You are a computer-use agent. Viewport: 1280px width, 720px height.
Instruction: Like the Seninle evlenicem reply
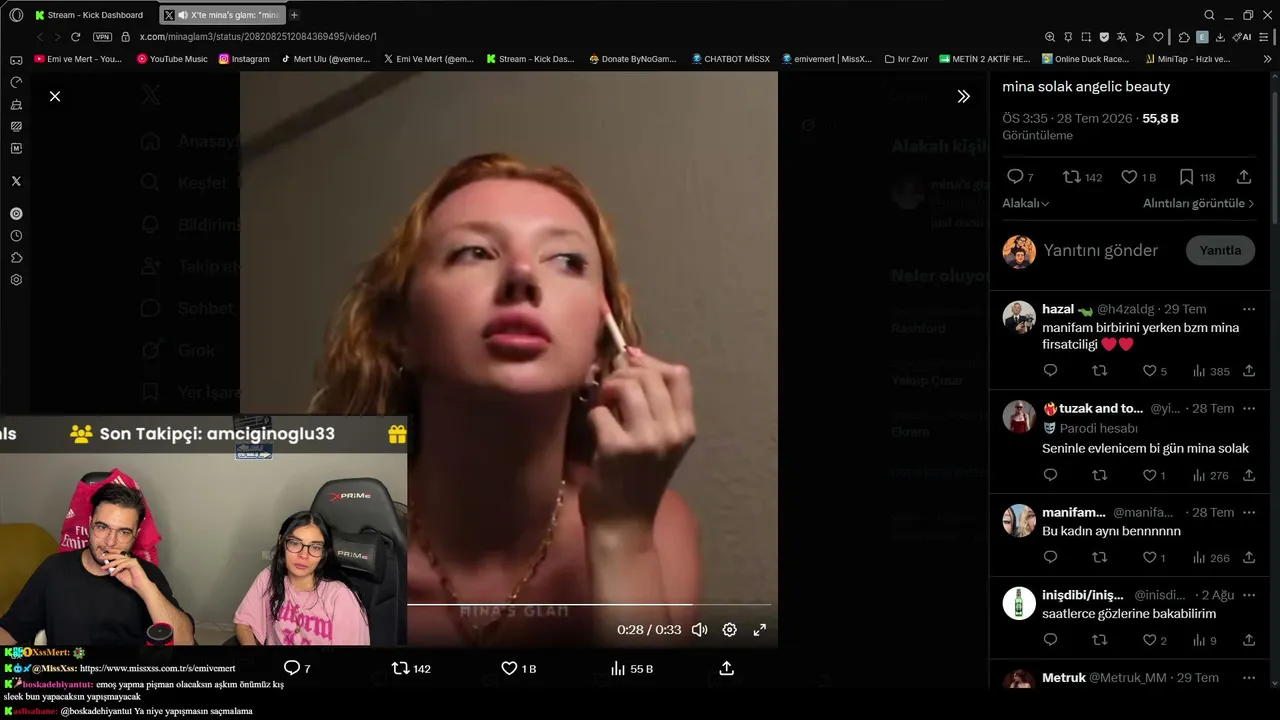[x=1150, y=476]
